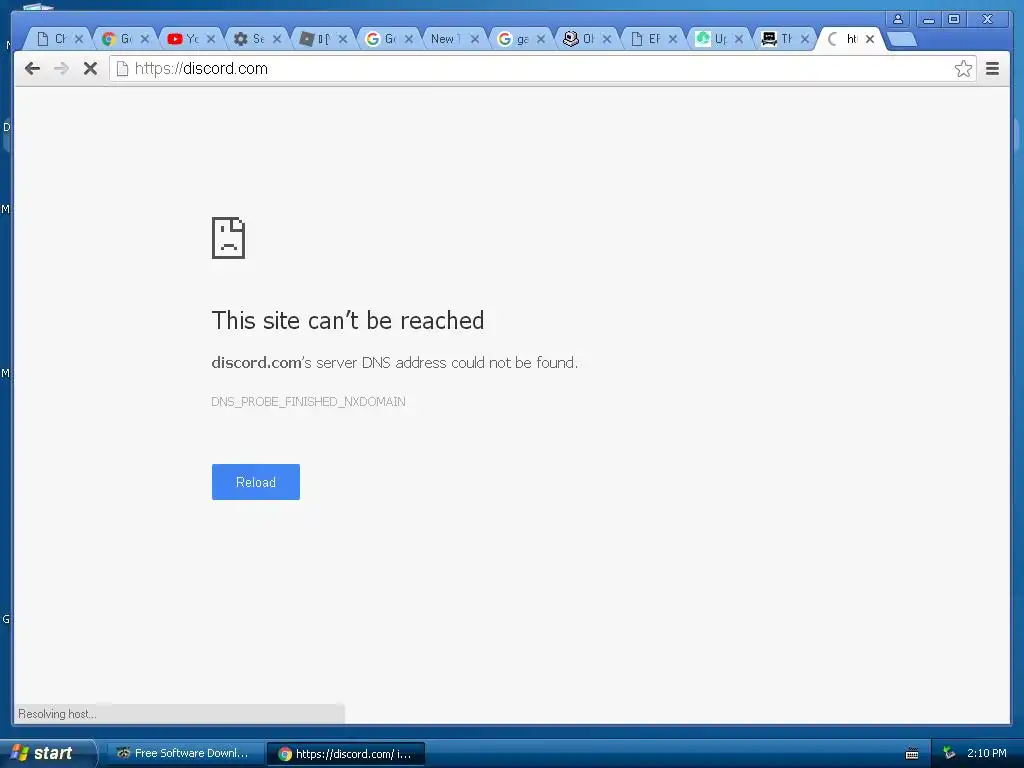Click the sad page error icon
1024x768 pixels.
pyautogui.click(x=229, y=238)
